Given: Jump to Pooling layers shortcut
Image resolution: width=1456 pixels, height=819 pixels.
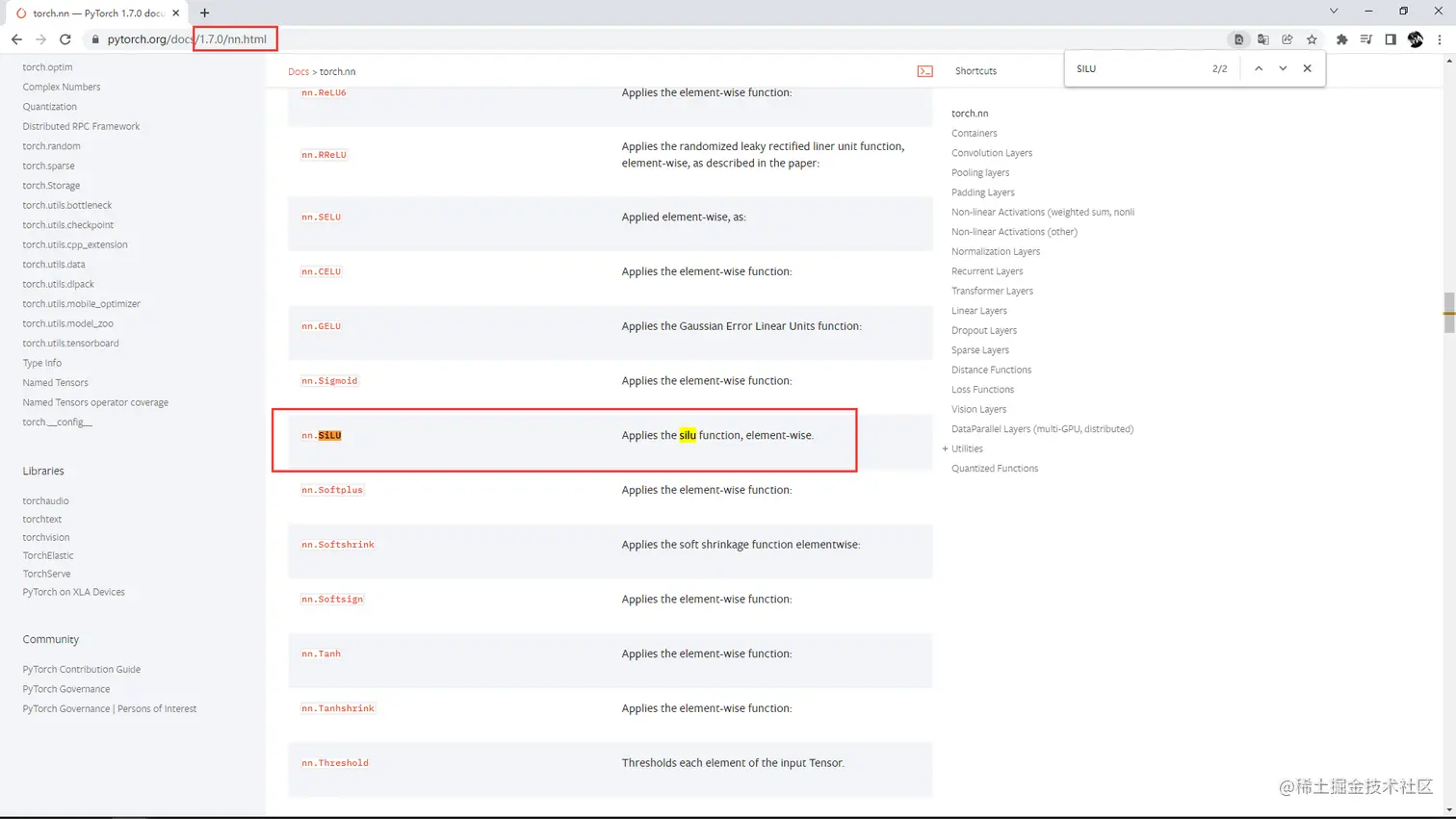Looking at the screenshot, I should pos(980,173).
